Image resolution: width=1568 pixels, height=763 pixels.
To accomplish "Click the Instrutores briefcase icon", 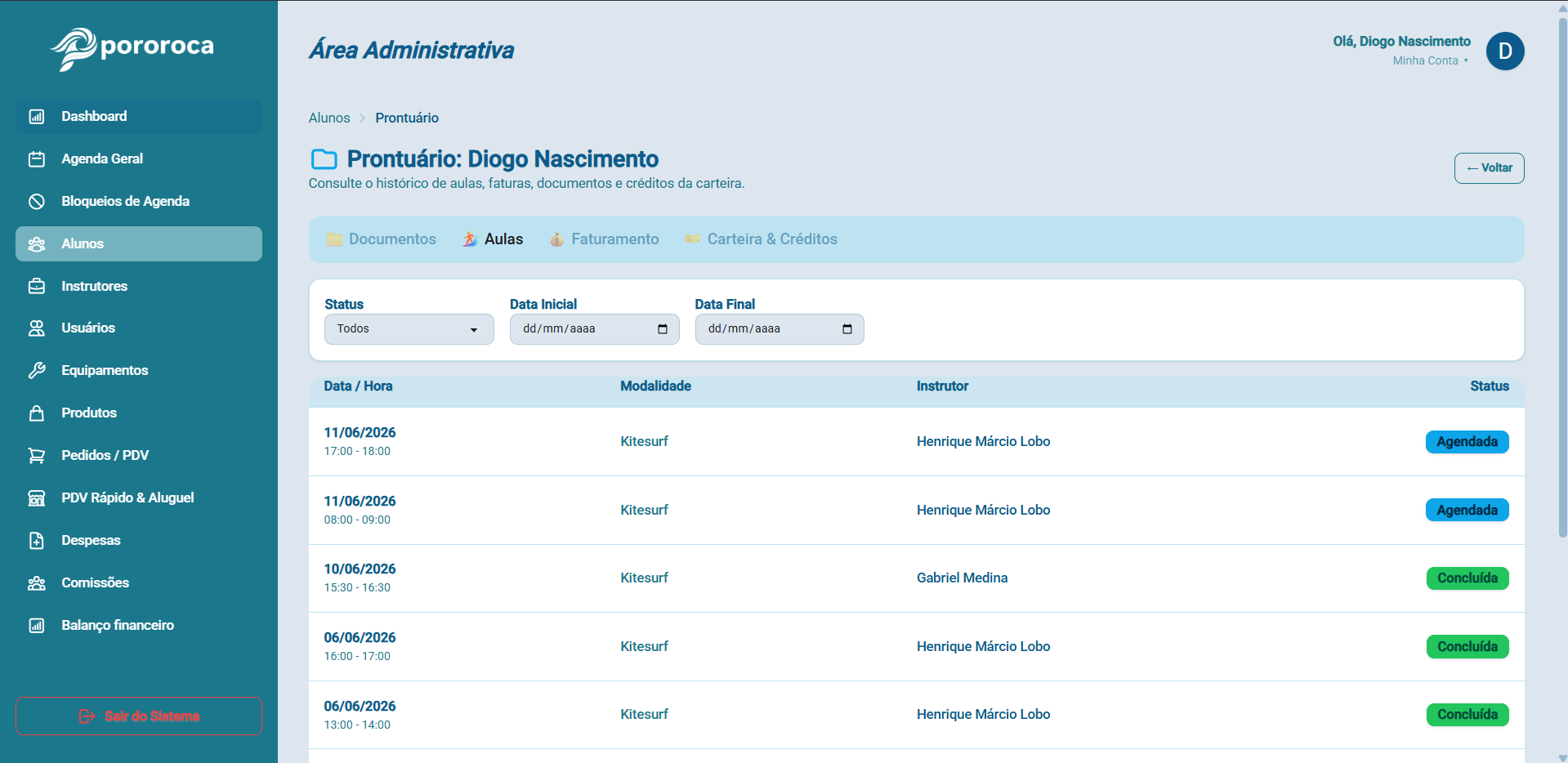I will [x=37, y=287].
